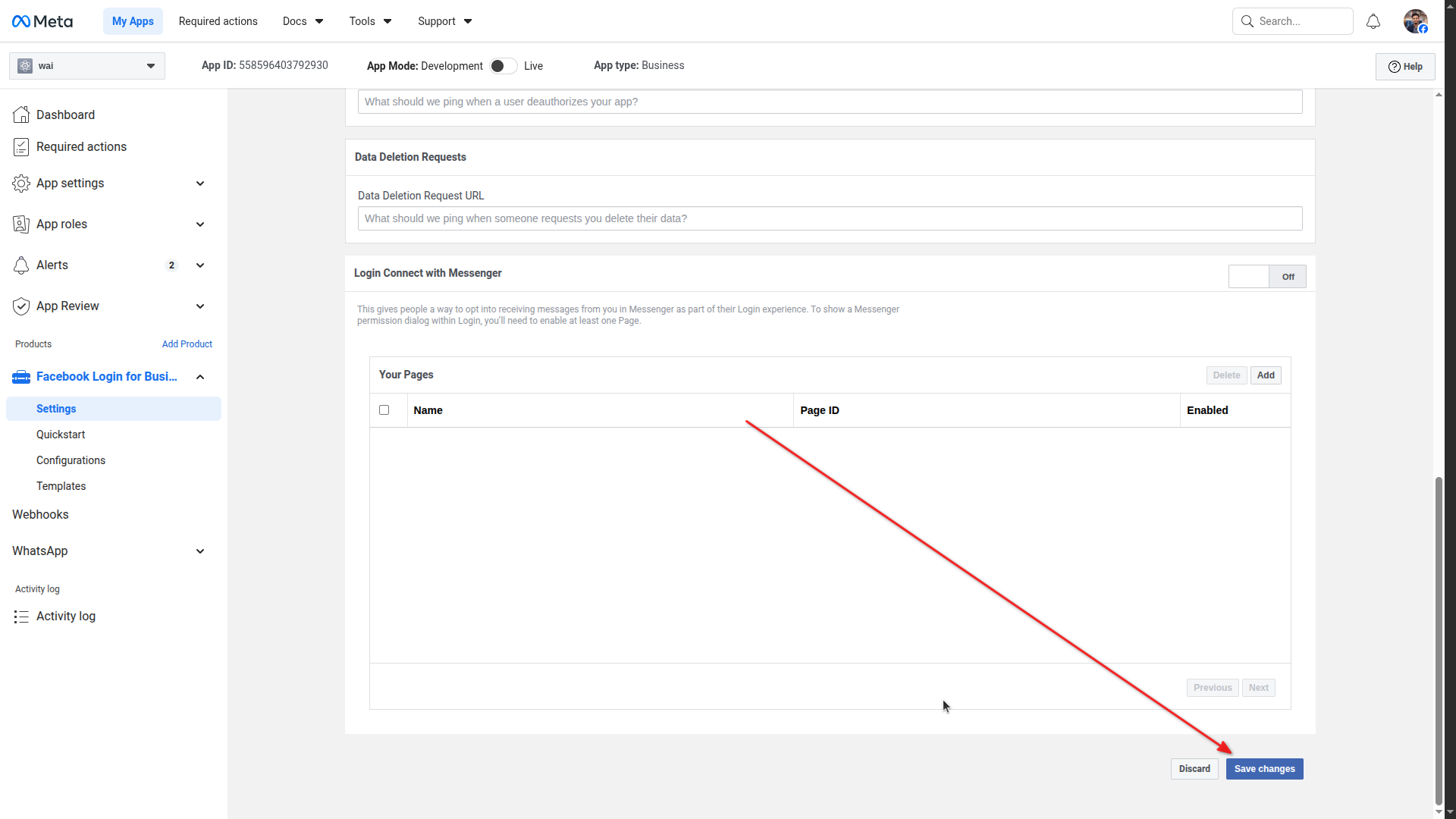Open the Docs menu
Screen dimensions: 1456x819
(303, 21)
